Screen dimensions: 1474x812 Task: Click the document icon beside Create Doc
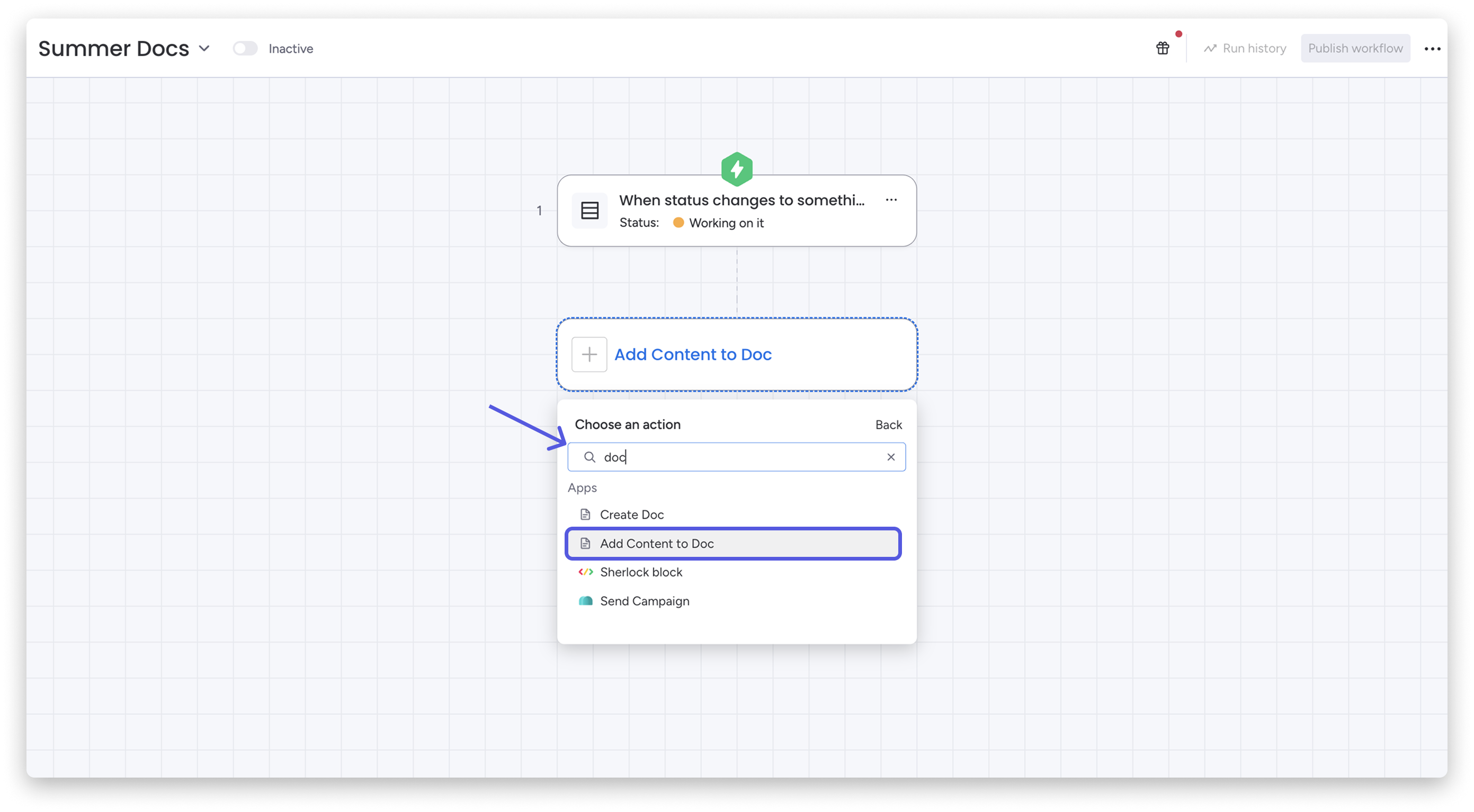(x=585, y=514)
